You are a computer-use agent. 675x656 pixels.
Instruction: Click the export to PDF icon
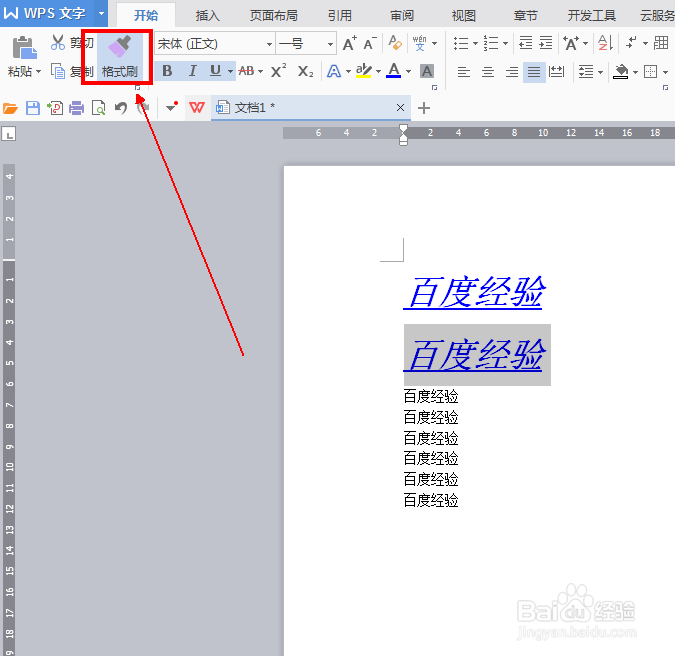[x=55, y=108]
